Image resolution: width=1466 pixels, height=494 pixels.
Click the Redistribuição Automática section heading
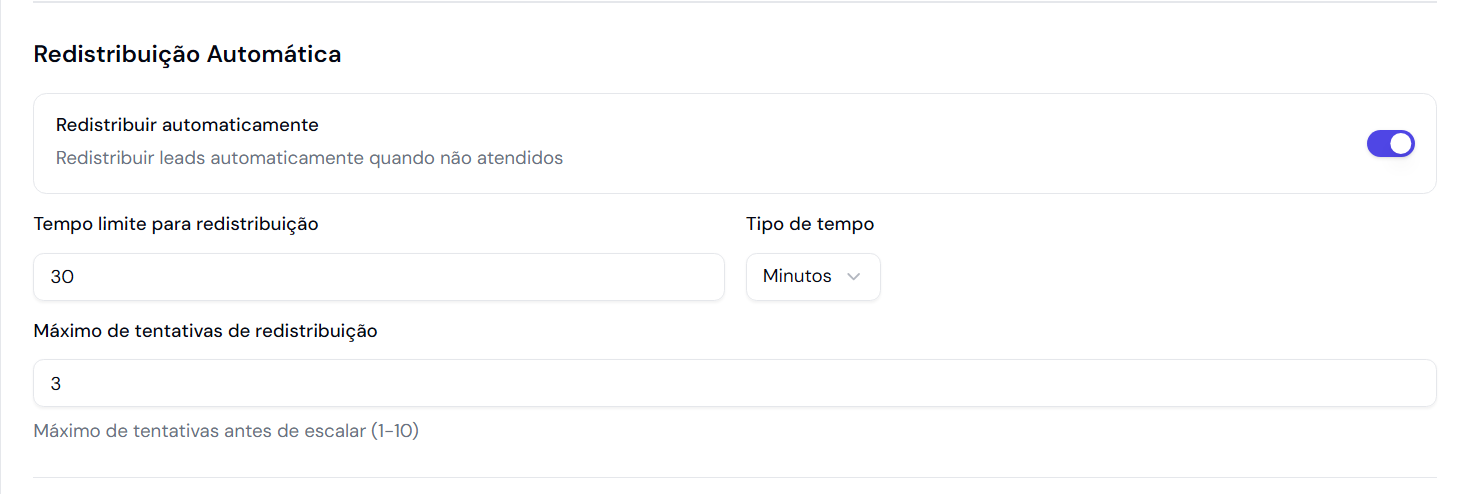click(x=187, y=54)
